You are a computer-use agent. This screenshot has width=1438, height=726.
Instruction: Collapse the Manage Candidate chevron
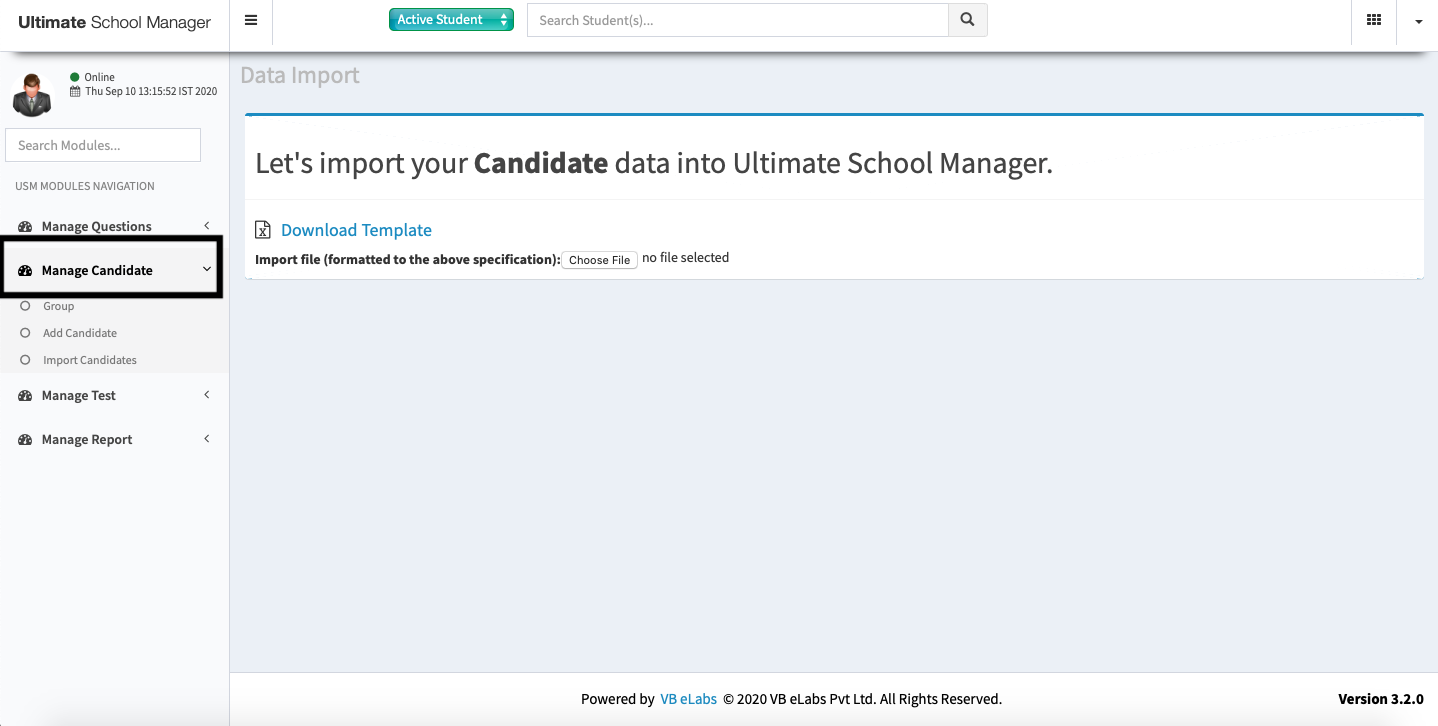(x=207, y=269)
